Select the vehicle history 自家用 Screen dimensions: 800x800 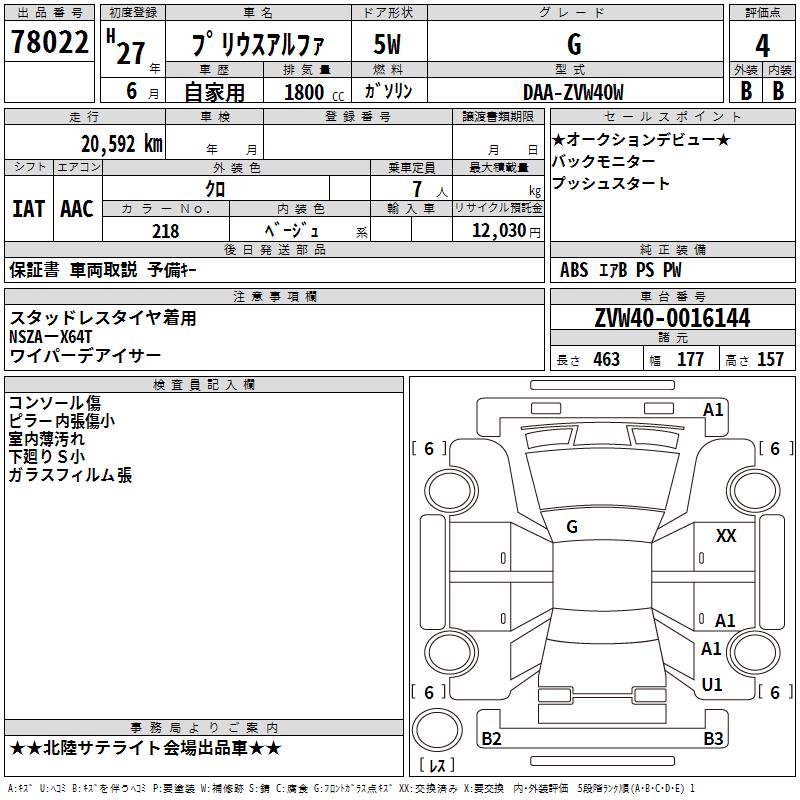(214, 92)
